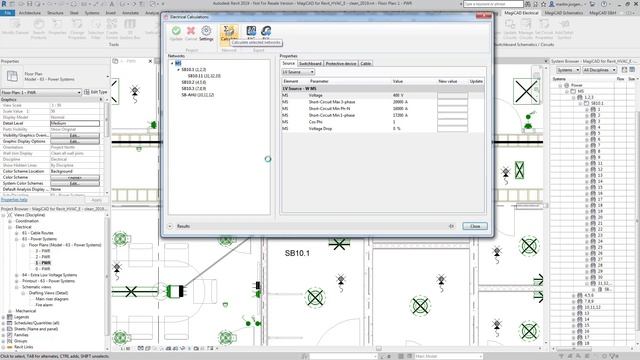640x360 pixels.
Task: Select 7,8,9 circuit in System Browser
Action: [589, 301]
